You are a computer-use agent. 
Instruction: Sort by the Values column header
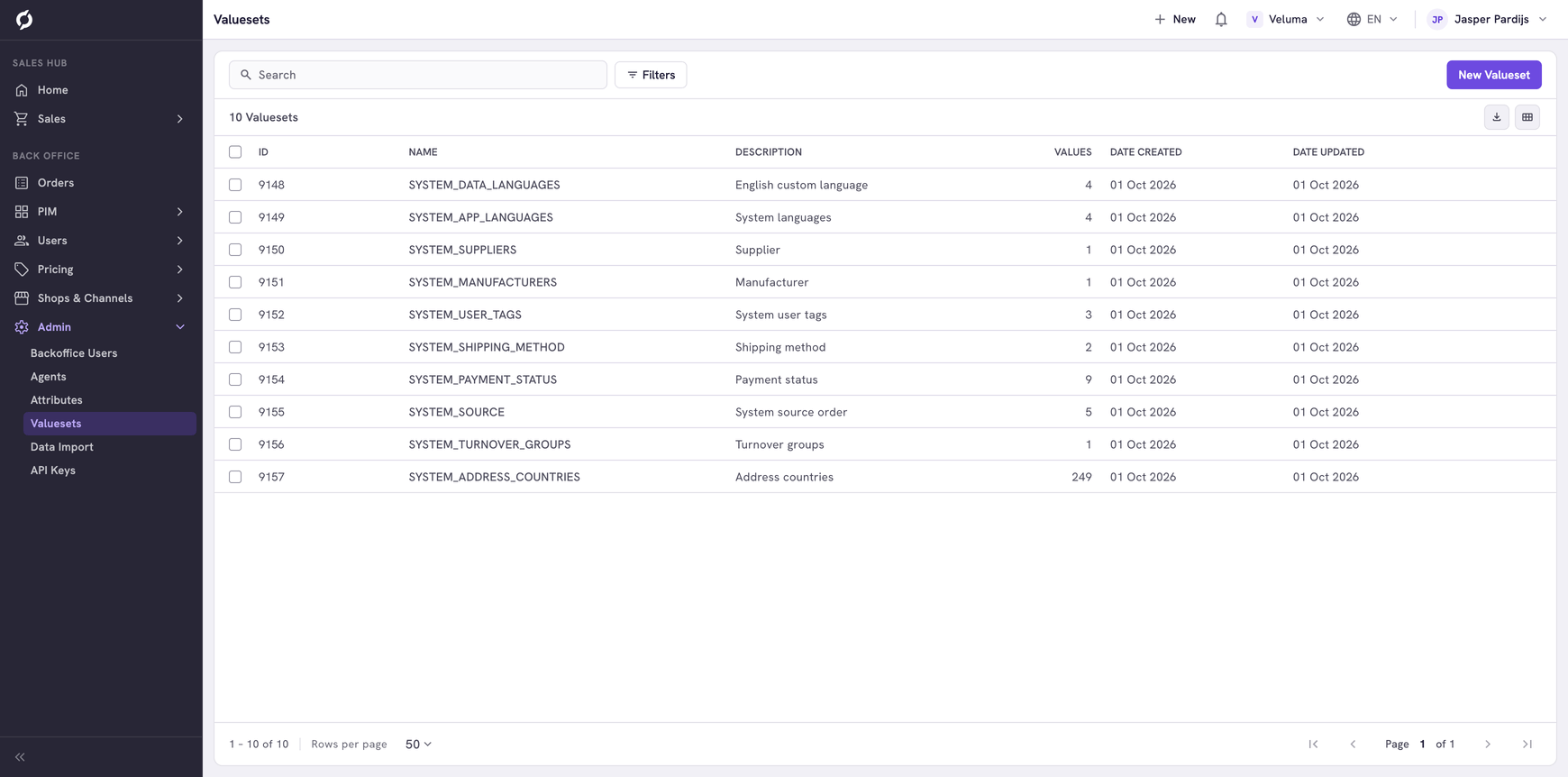1072,152
